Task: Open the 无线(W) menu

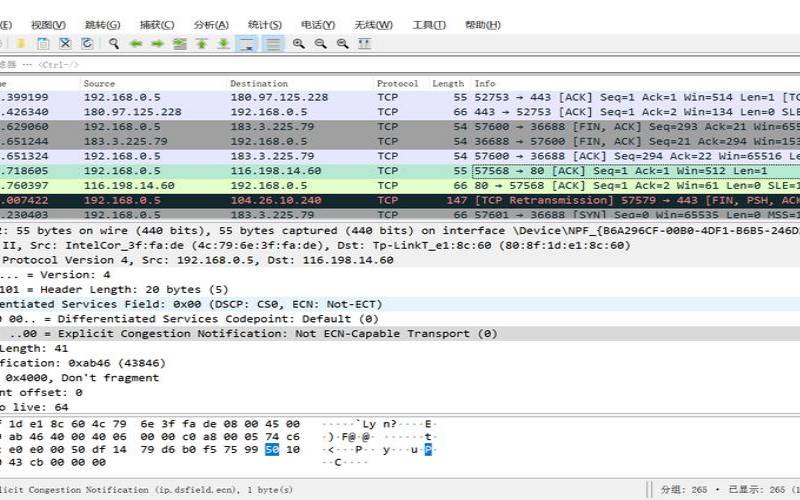Action: pyautogui.click(x=373, y=24)
